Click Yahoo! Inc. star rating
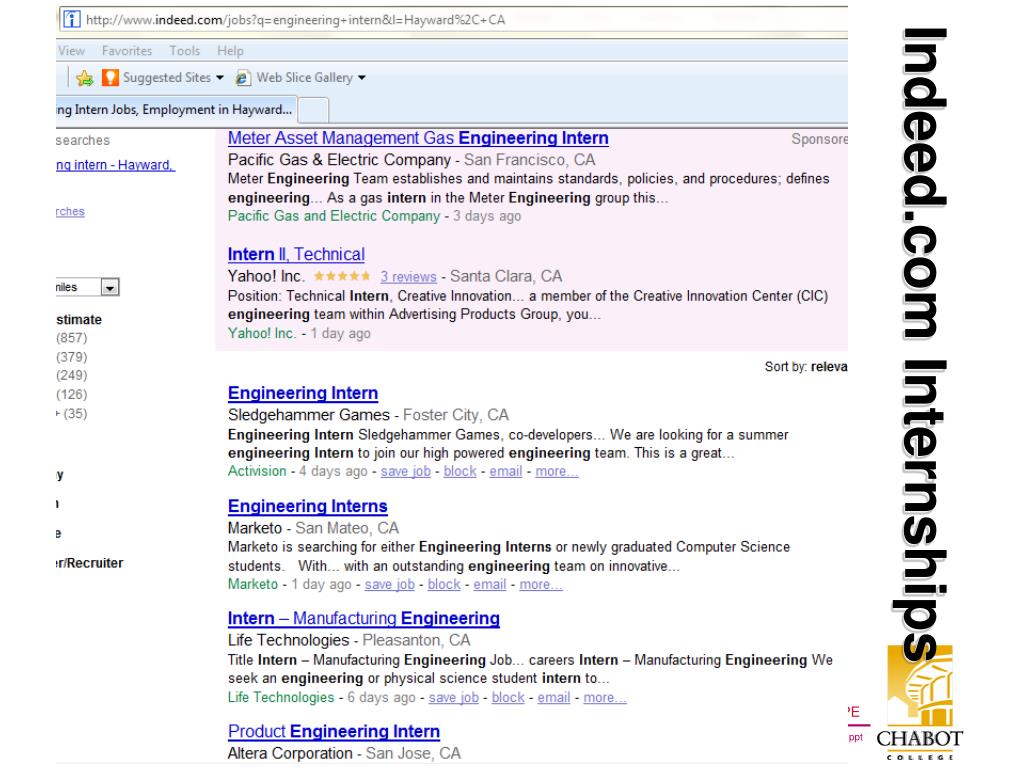The image size is (1024, 768). (x=342, y=276)
